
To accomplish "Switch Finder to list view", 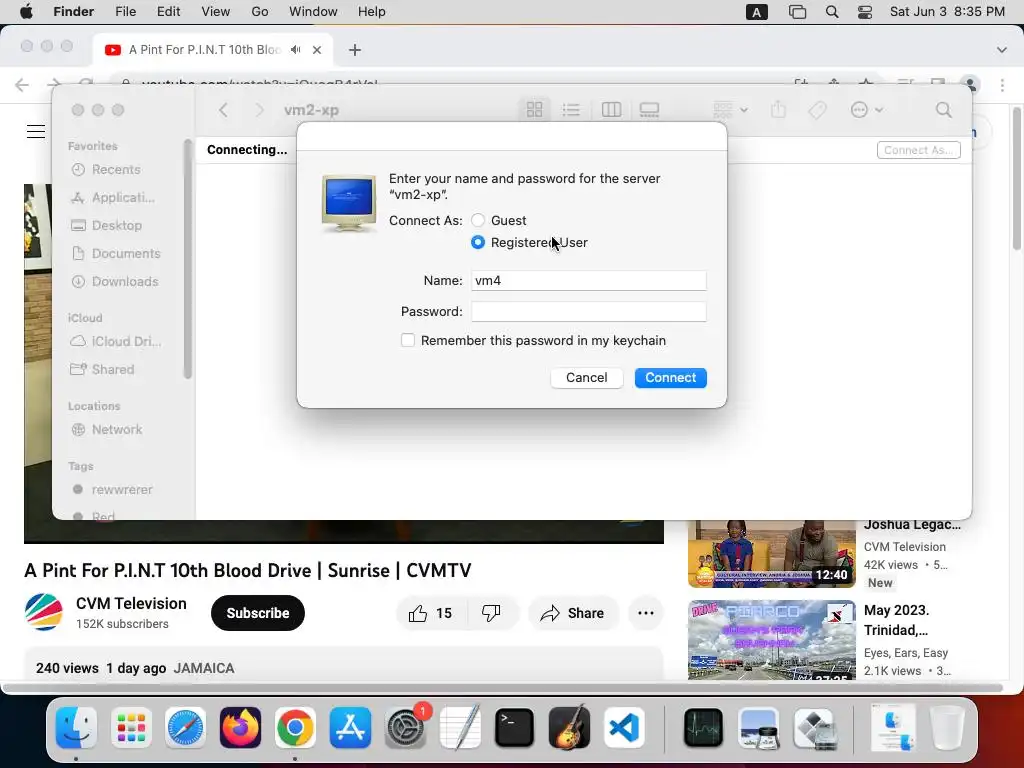I will (x=571, y=110).
